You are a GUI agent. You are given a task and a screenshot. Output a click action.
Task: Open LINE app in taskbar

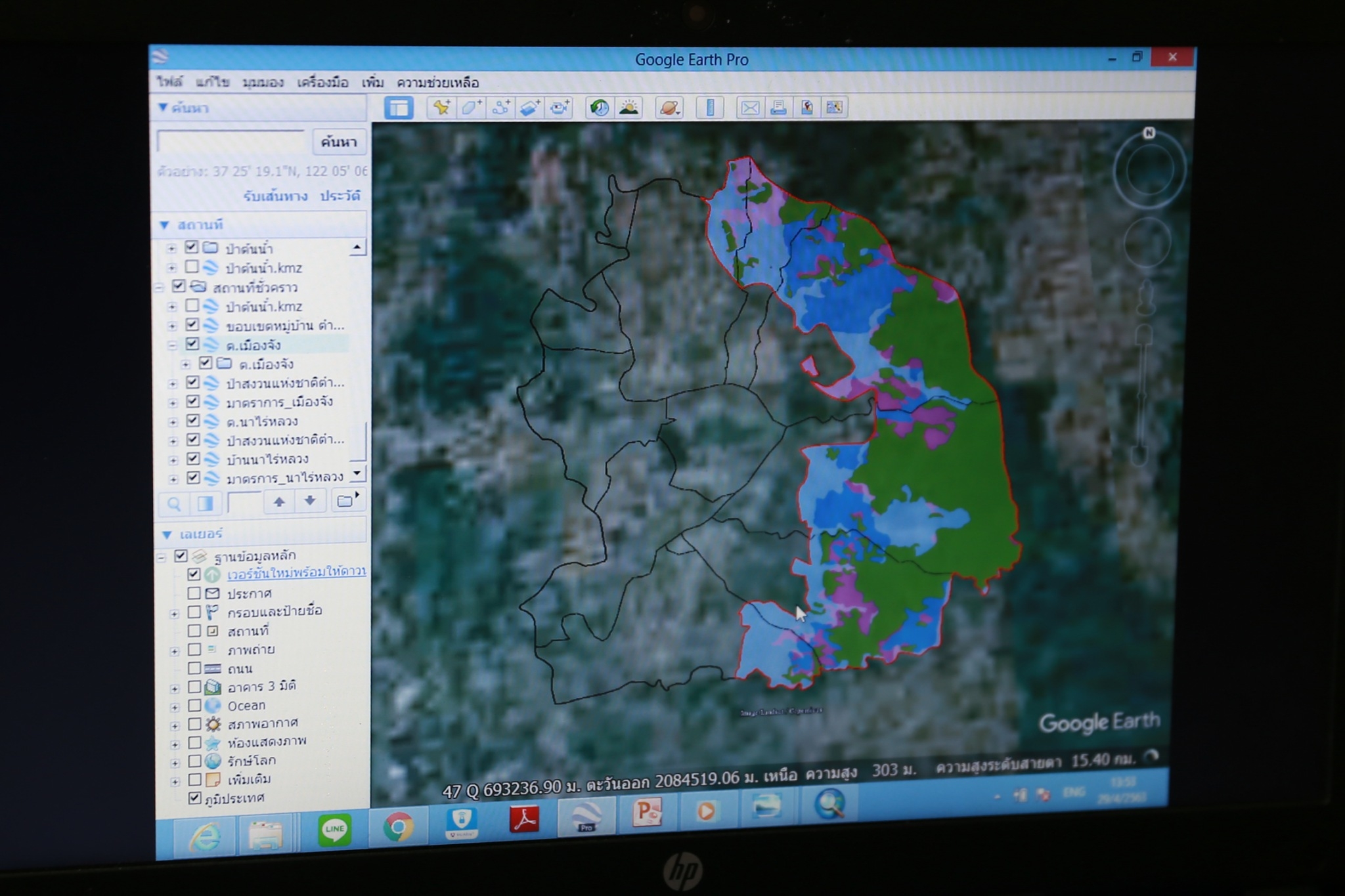point(334,829)
